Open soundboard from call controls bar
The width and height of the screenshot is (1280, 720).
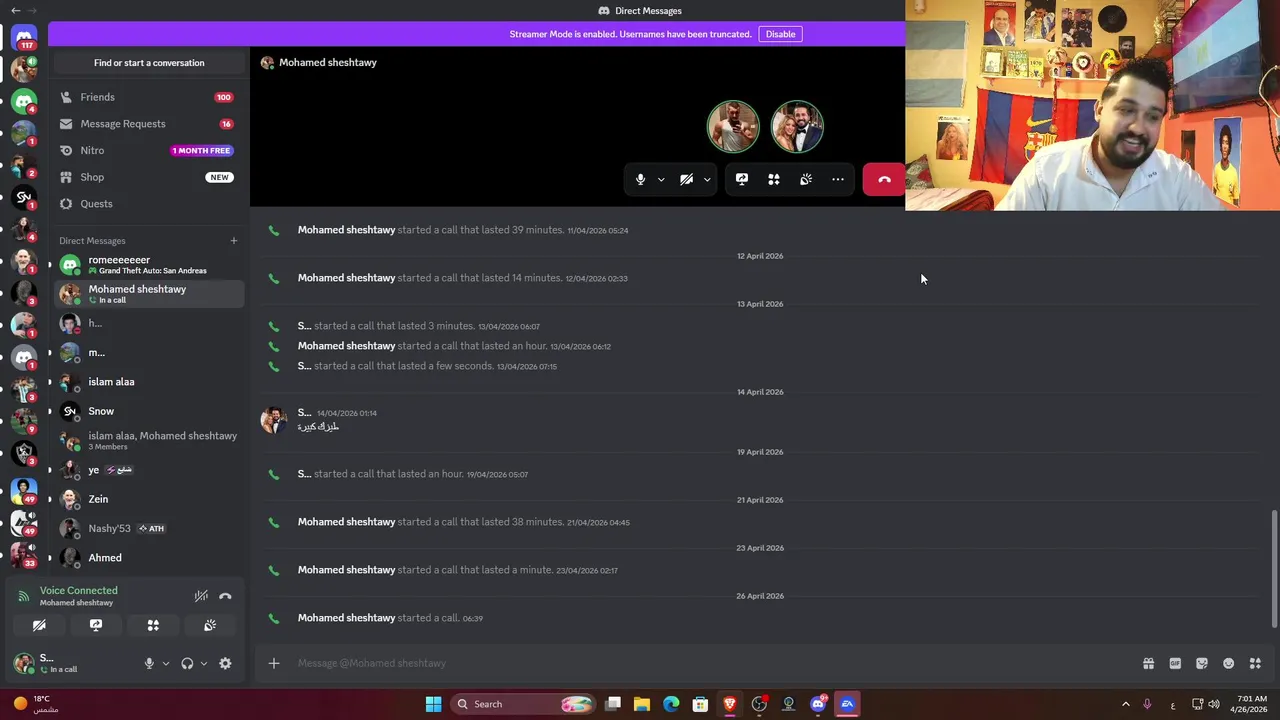(x=806, y=180)
